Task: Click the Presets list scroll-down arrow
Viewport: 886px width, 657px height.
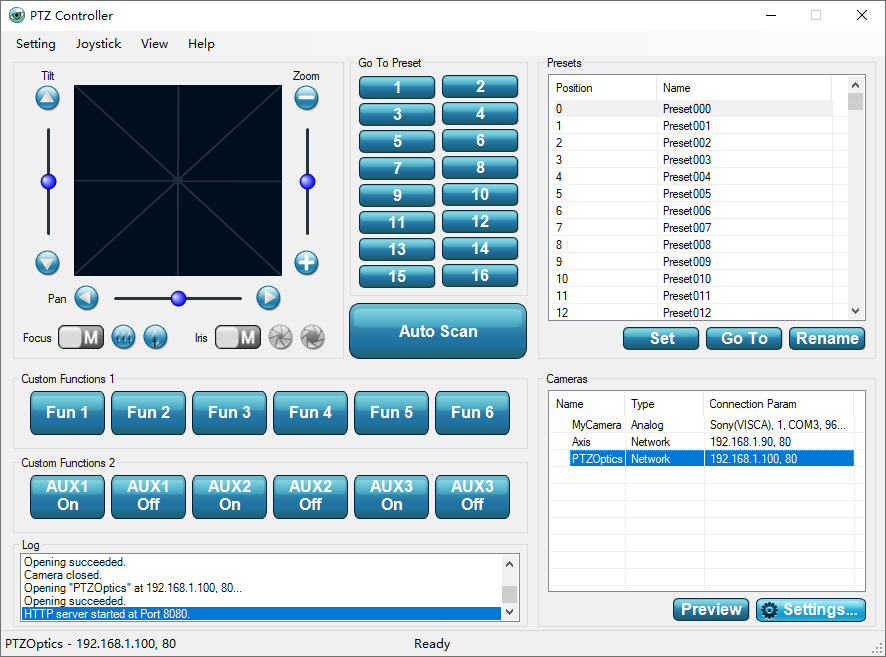Action: point(855,311)
